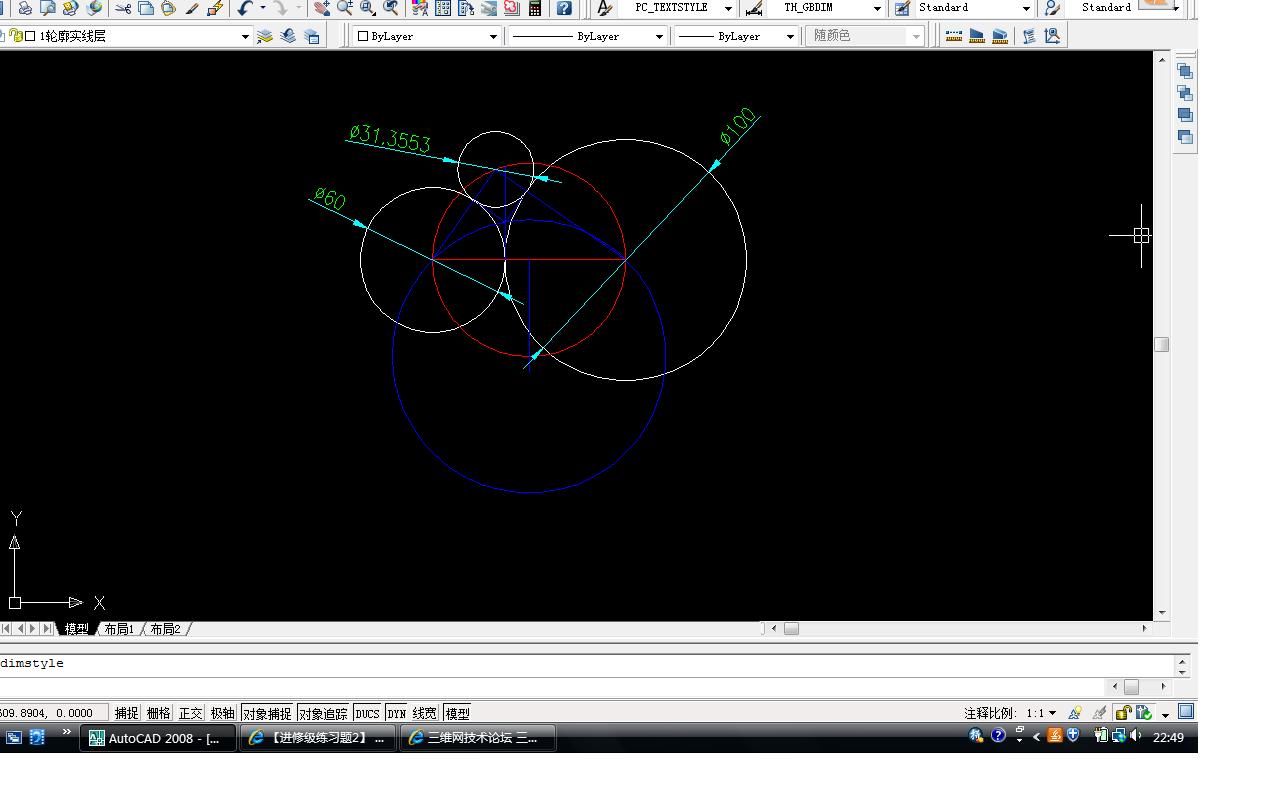The width and height of the screenshot is (1280, 800).
Task: Toggle 正交 ortho mode
Action: [x=190, y=713]
